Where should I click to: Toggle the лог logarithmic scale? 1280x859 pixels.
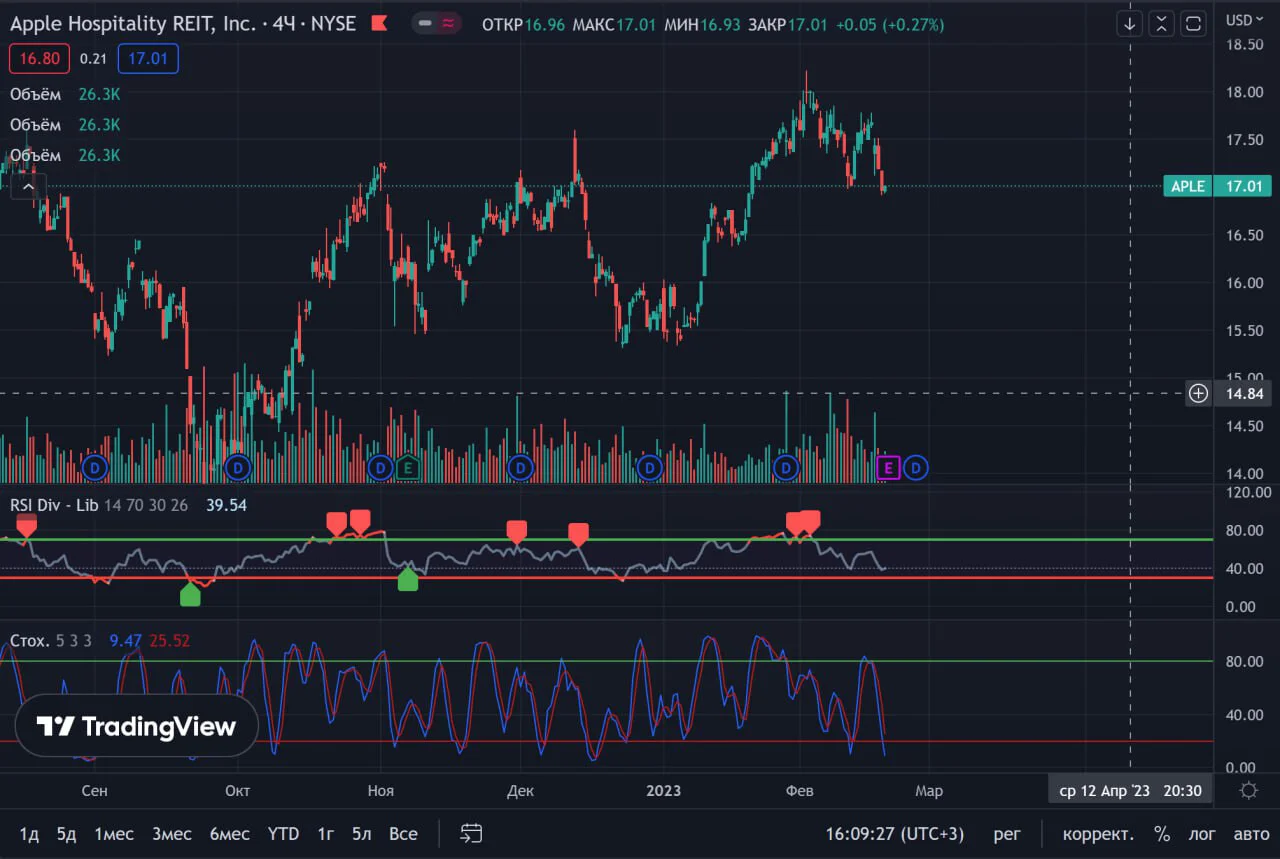tap(1202, 834)
